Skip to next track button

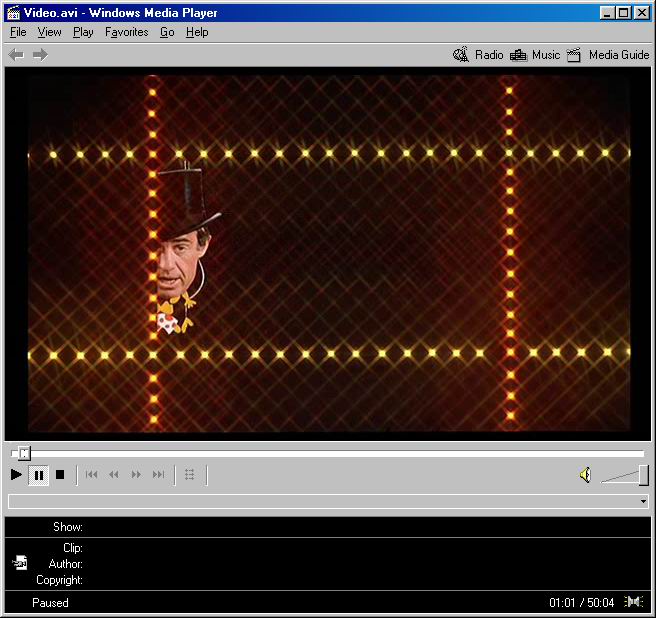pos(159,474)
